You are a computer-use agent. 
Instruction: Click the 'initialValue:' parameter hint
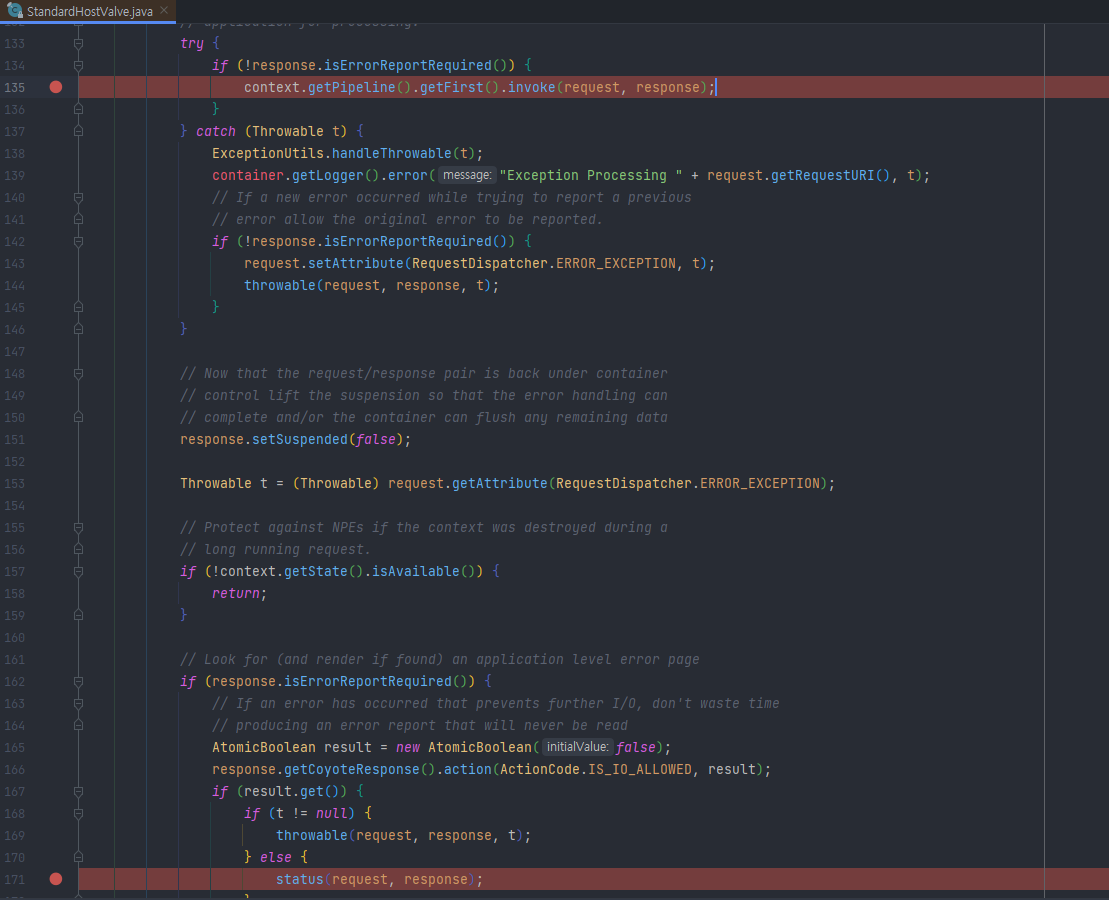coord(577,747)
